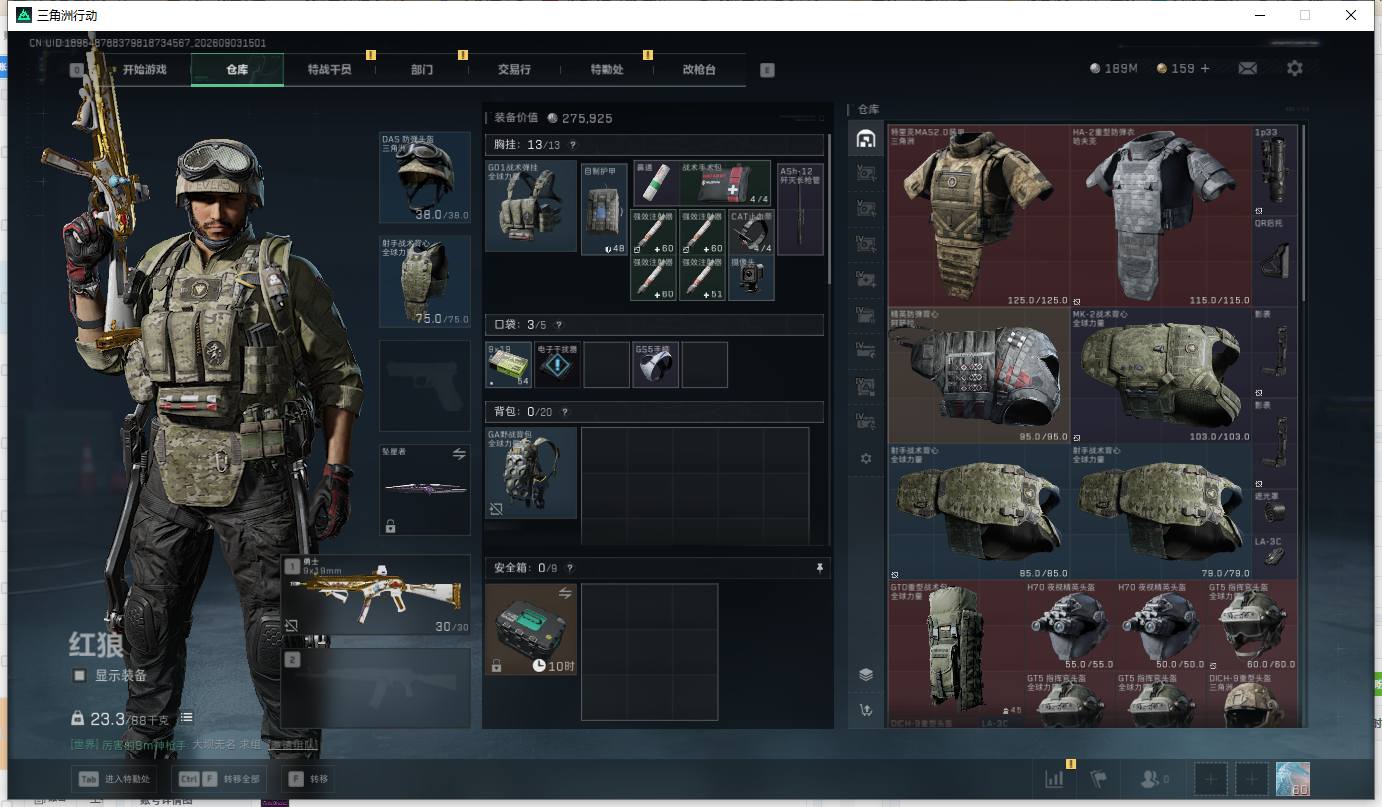Open the 特勤处 tab

(607, 69)
